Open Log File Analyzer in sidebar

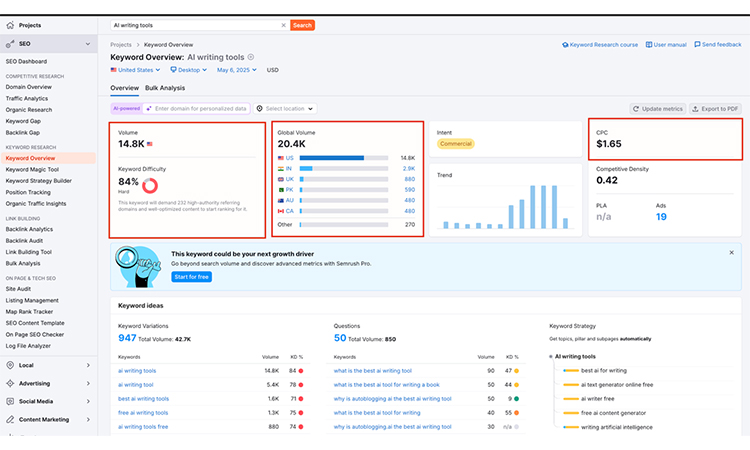pyautogui.click(x=28, y=346)
